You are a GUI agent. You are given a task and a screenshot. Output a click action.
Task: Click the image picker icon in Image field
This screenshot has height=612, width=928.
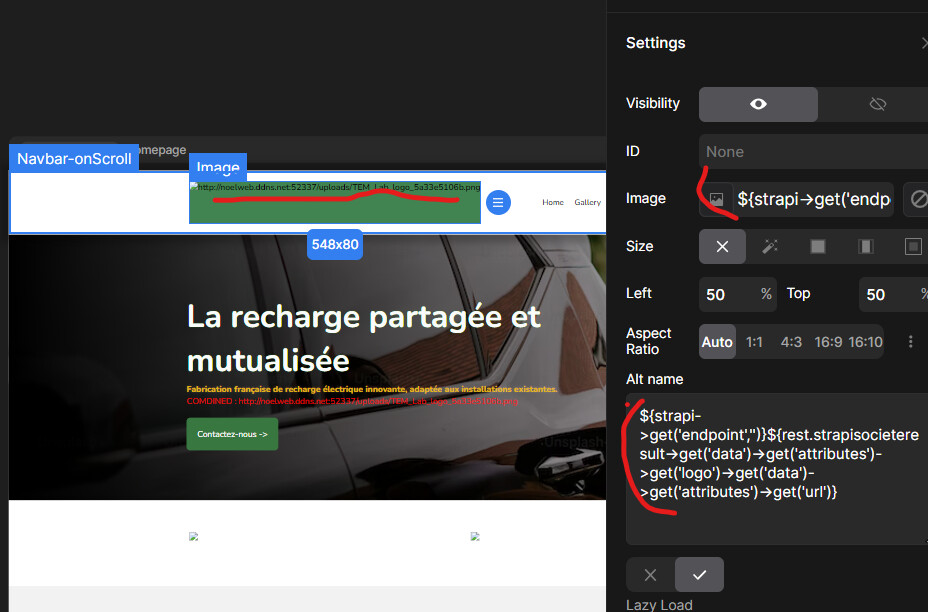coord(716,199)
